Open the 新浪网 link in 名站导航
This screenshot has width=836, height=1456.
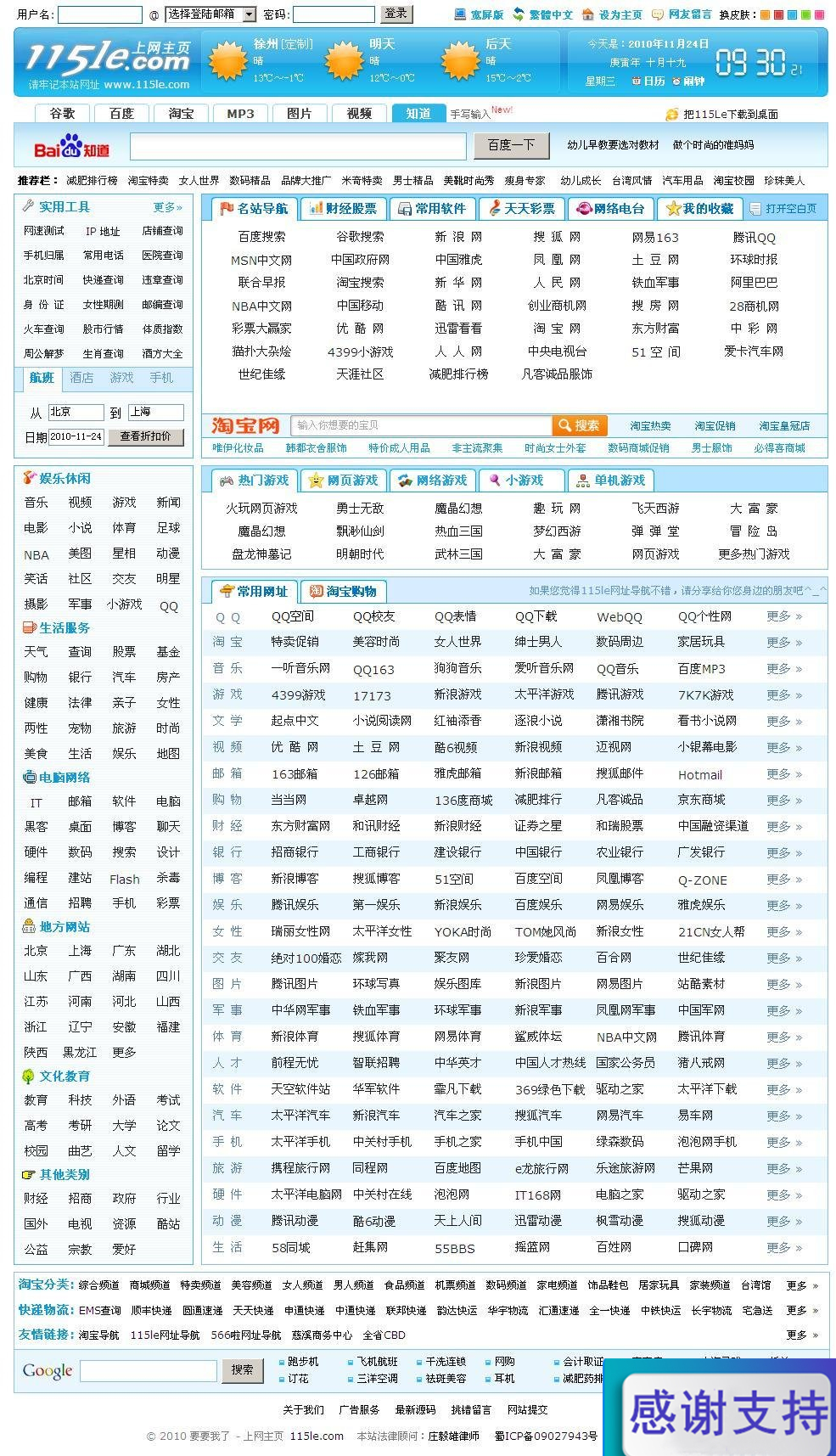pyautogui.click(x=458, y=237)
